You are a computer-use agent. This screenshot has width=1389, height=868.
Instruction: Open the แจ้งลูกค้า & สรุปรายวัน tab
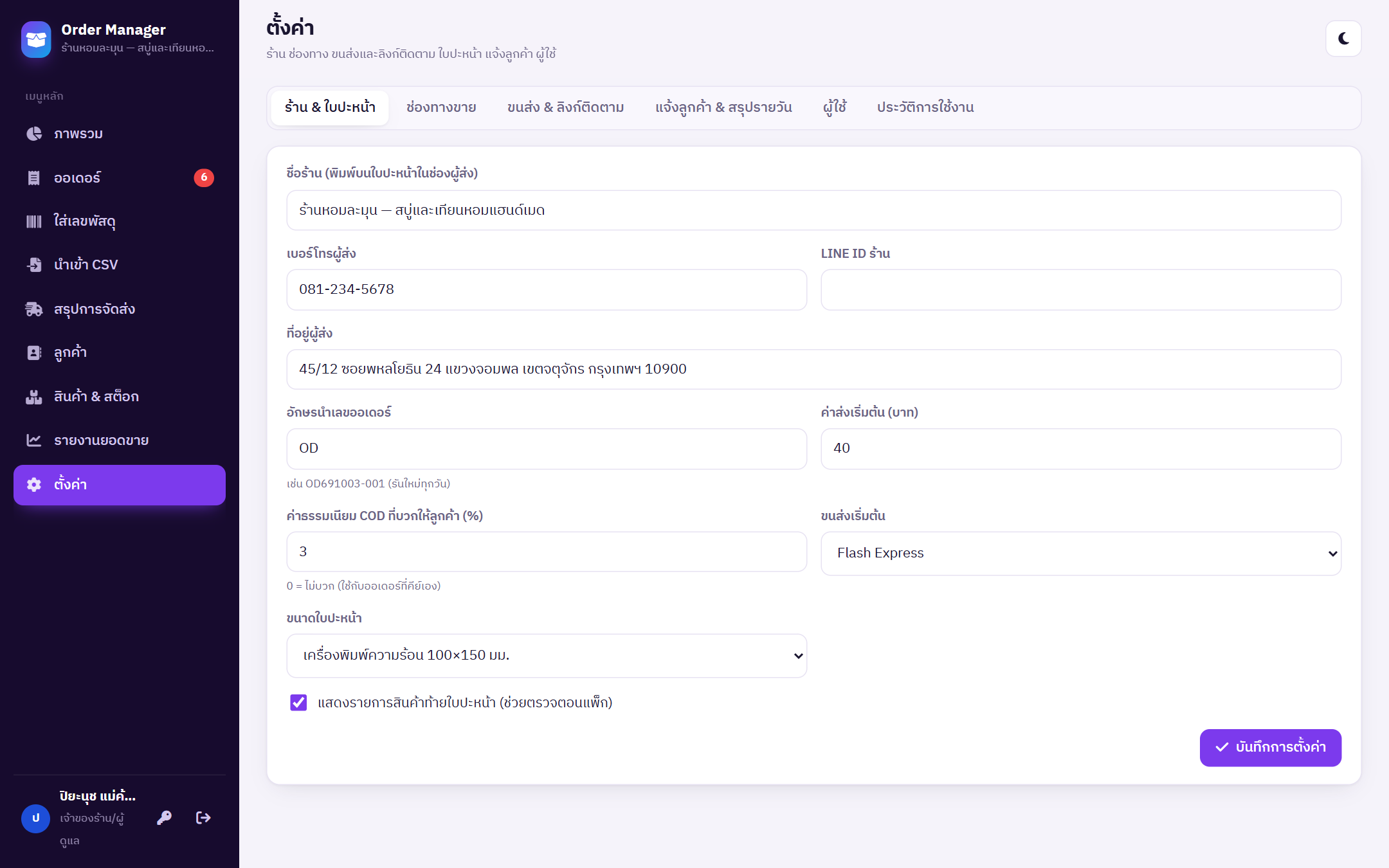click(x=723, y=107)
